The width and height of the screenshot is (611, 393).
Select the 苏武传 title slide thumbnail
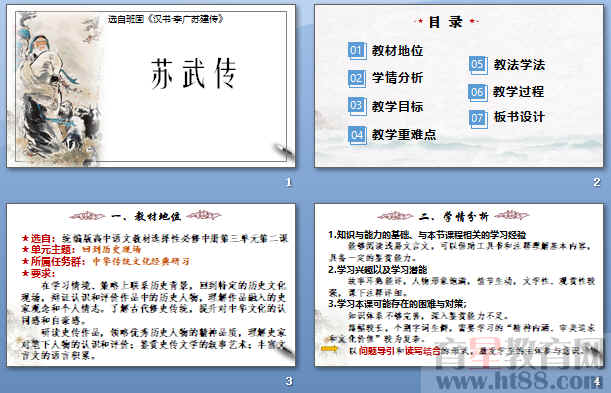151,86
